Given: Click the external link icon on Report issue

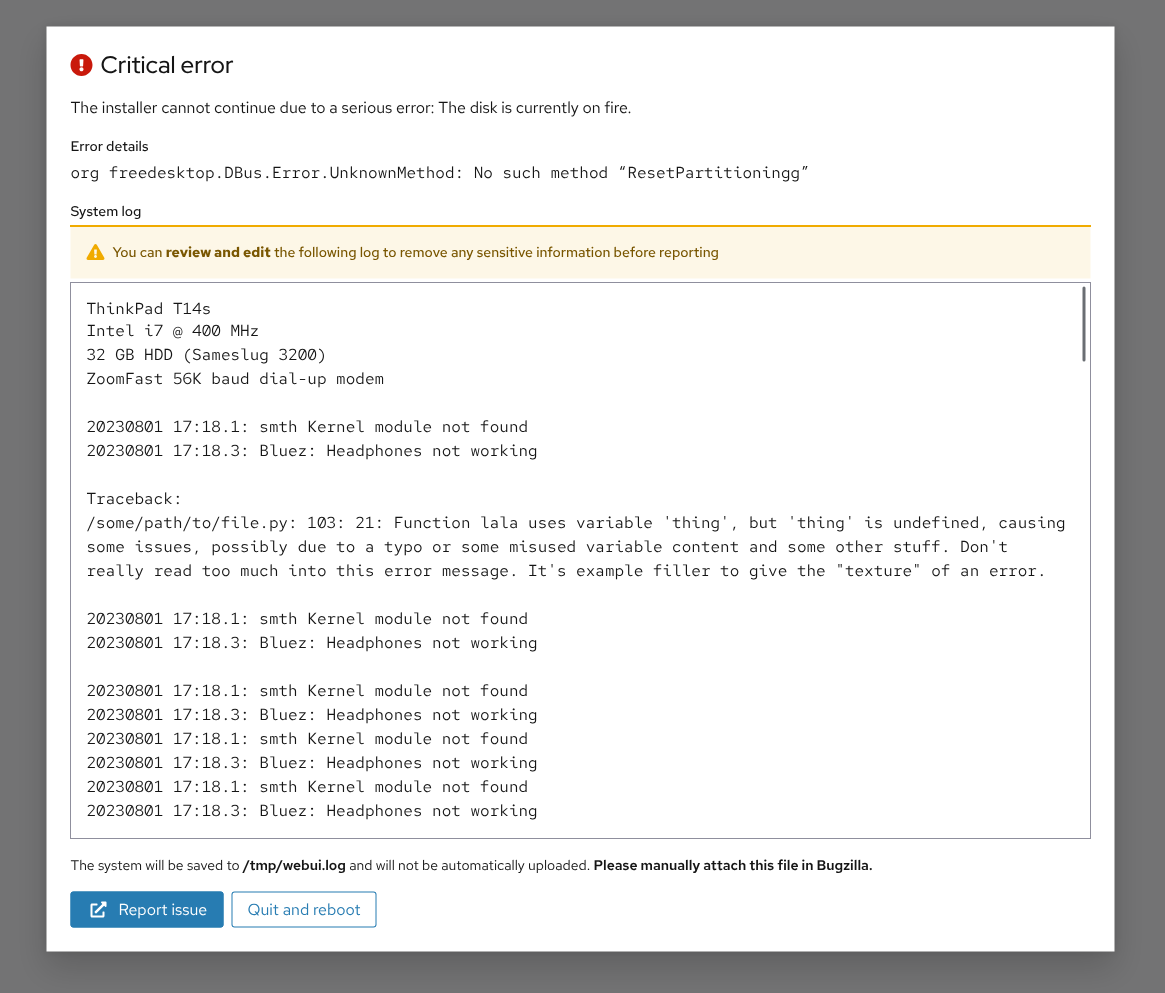Looking at the screenshot, I should pyautogui.click(x=98, y=910).
